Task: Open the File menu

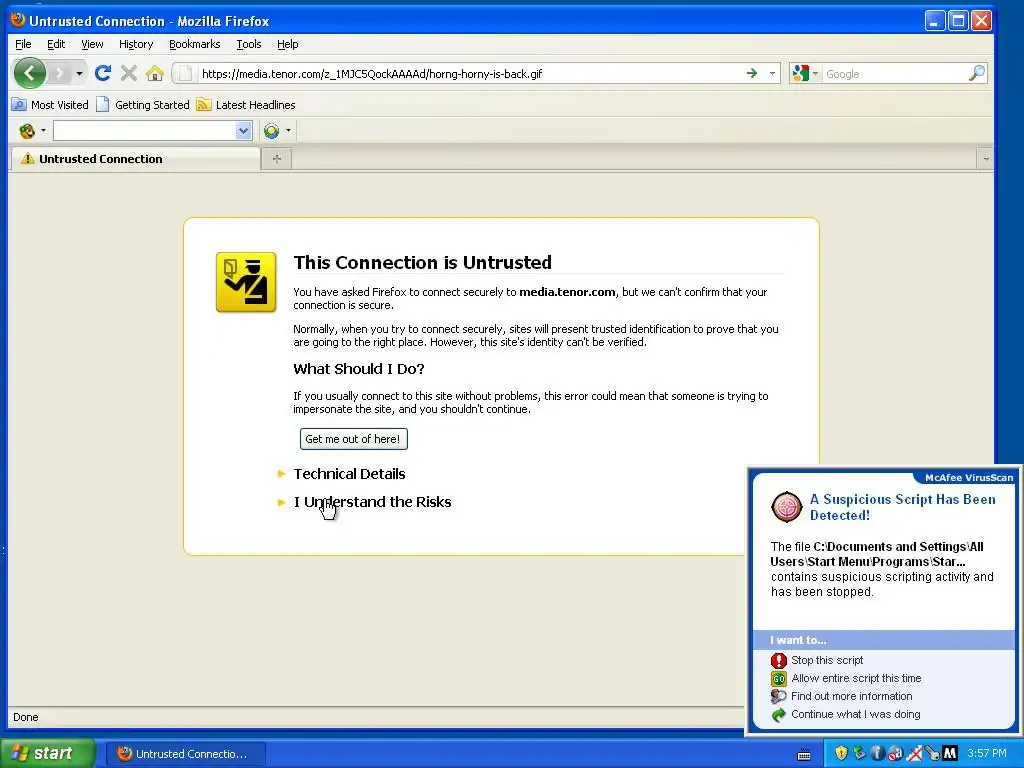Action: click(x=23, y=44)
